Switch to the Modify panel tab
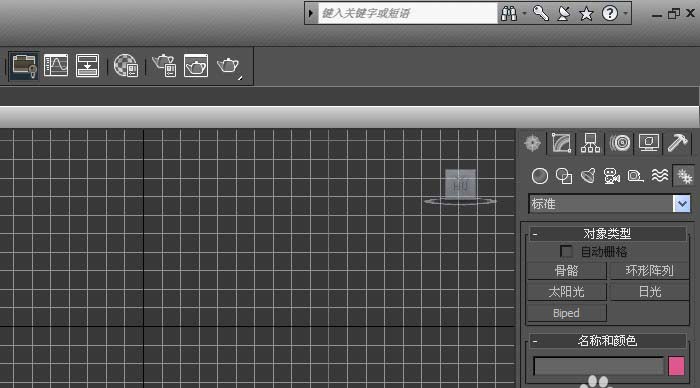 point(562,143)
